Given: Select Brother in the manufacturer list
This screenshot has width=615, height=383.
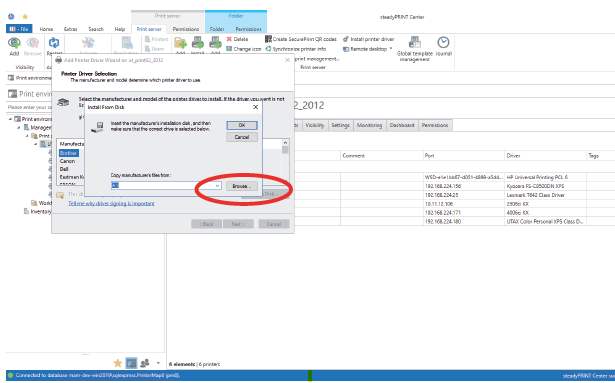Looking at the screenshot, I should [x=69, y=153].
